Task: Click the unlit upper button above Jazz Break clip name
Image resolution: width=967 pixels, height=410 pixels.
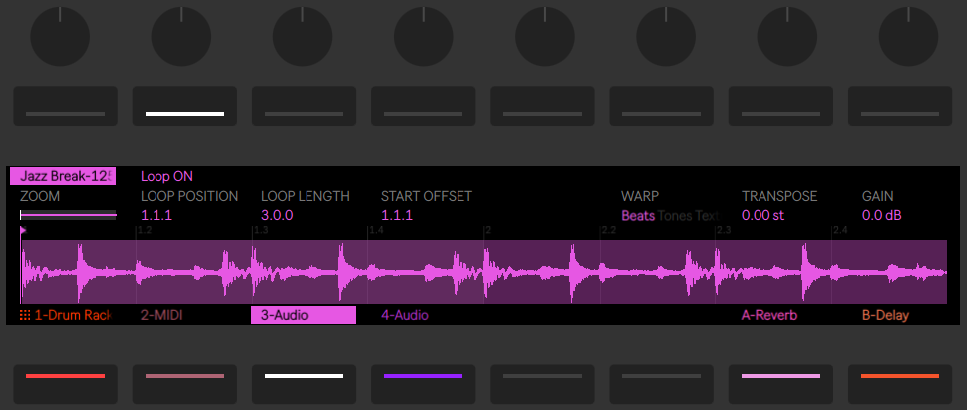Action: [65, 106]
